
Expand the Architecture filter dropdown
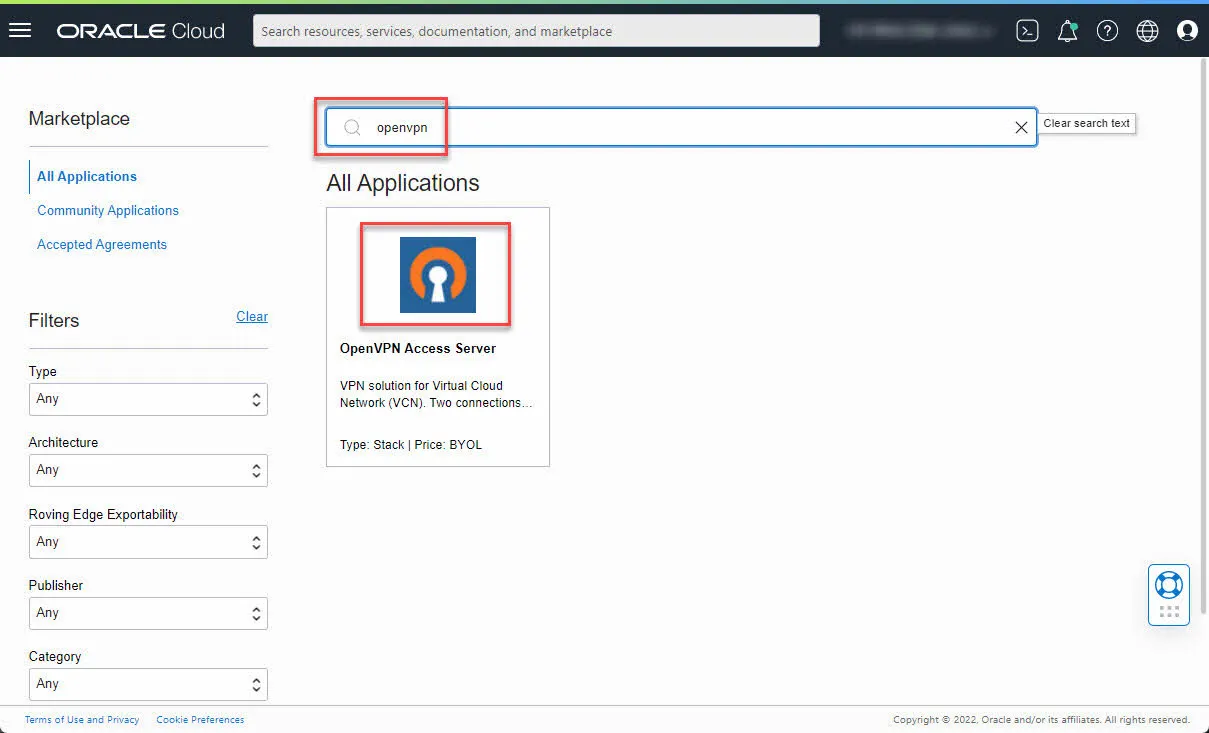coord(148,470)
